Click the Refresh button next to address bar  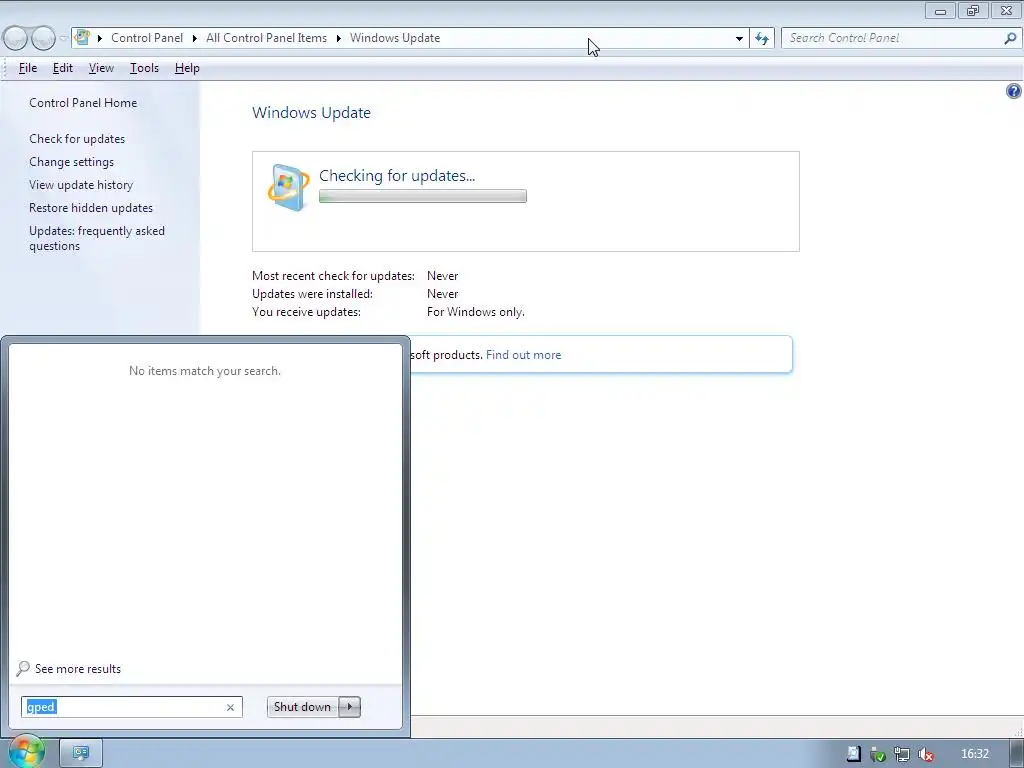[762, 39]
